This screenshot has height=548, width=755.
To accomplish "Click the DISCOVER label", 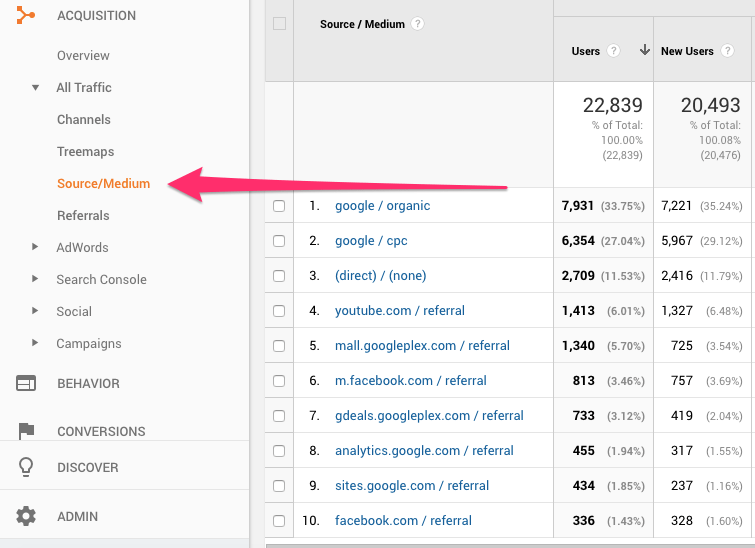I will tap(88, 467).
